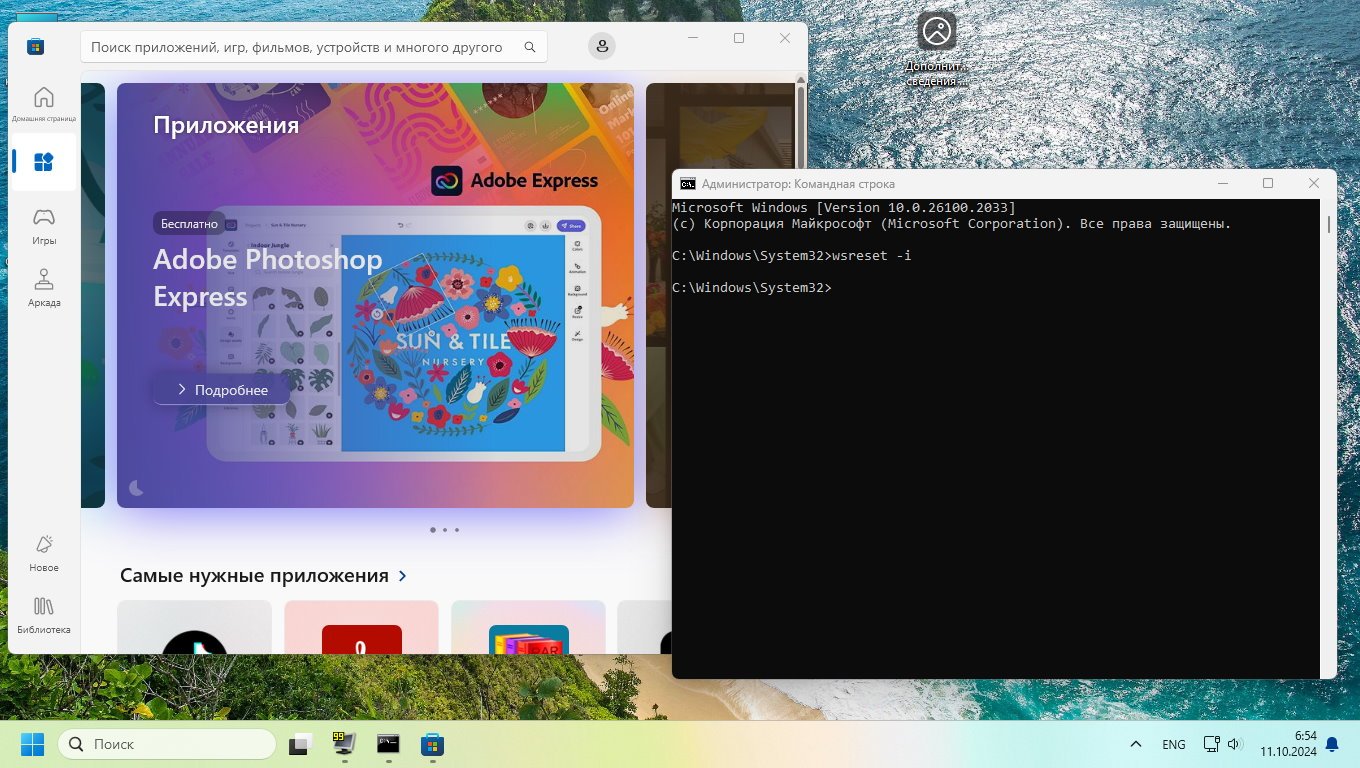Open the Windows Start menu
This screenshot has height=768, width=1360.
click(33, 744)
